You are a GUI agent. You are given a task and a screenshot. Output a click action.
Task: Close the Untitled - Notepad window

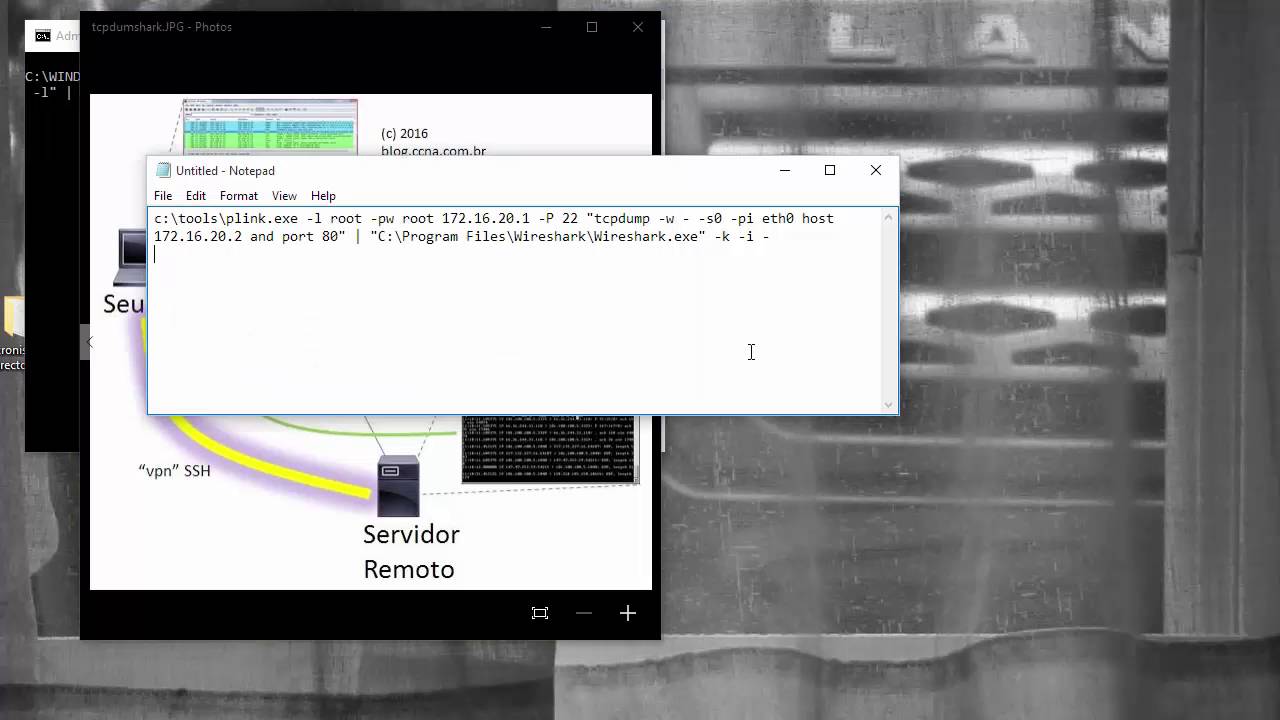876,170
